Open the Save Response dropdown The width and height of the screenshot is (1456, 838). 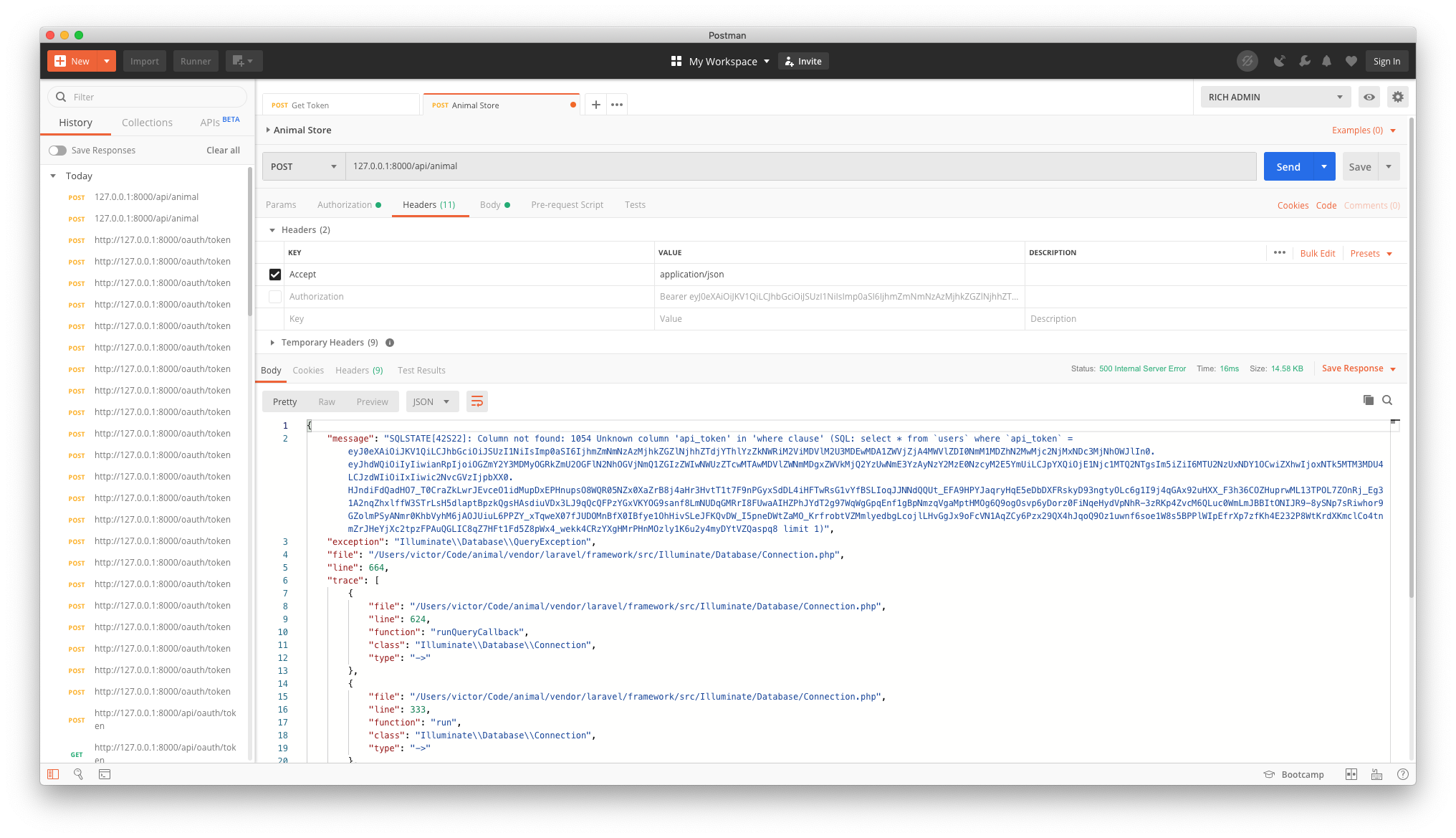[x=1359, y=368]
